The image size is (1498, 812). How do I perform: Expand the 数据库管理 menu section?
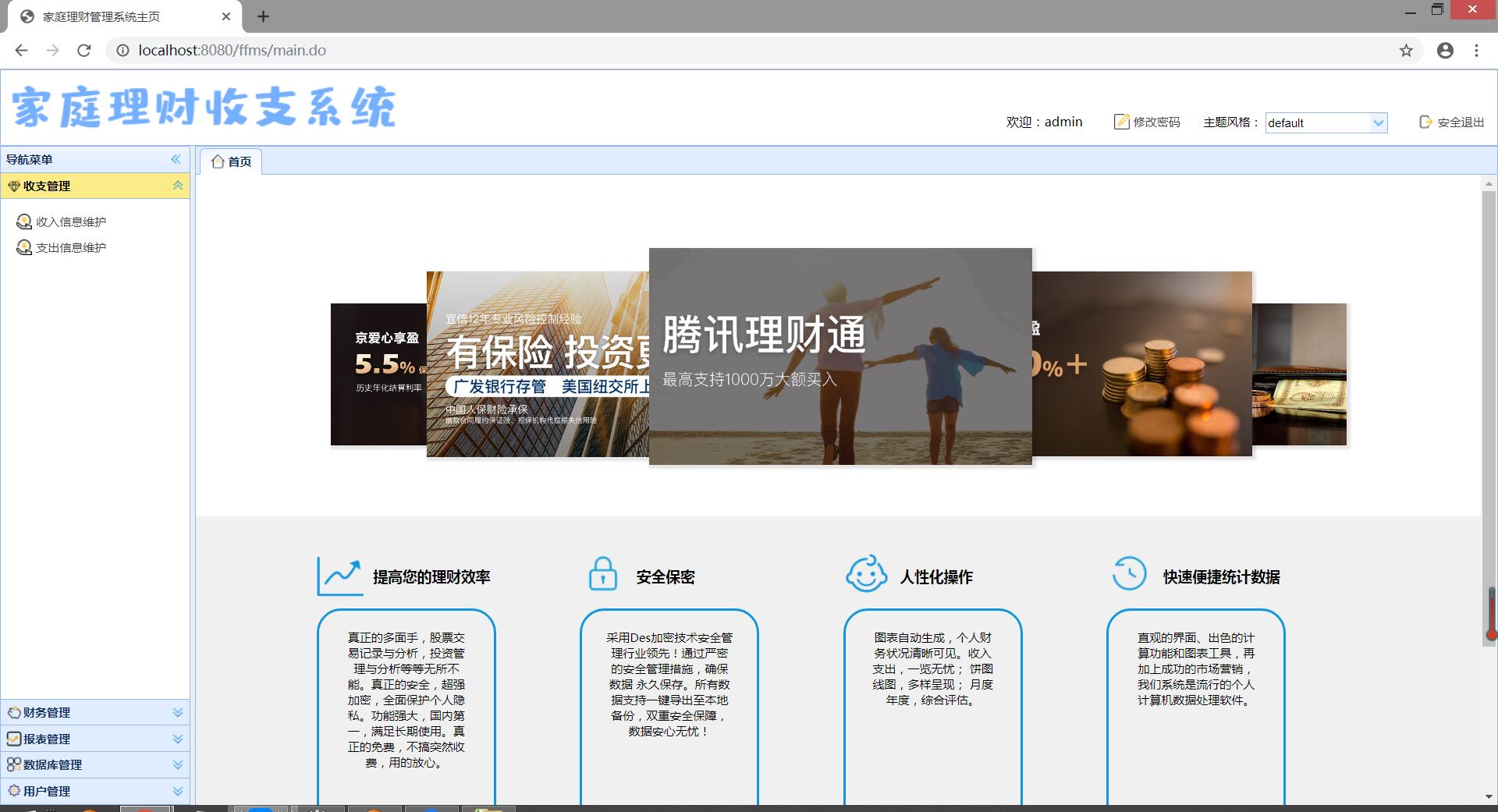(177, 765)
